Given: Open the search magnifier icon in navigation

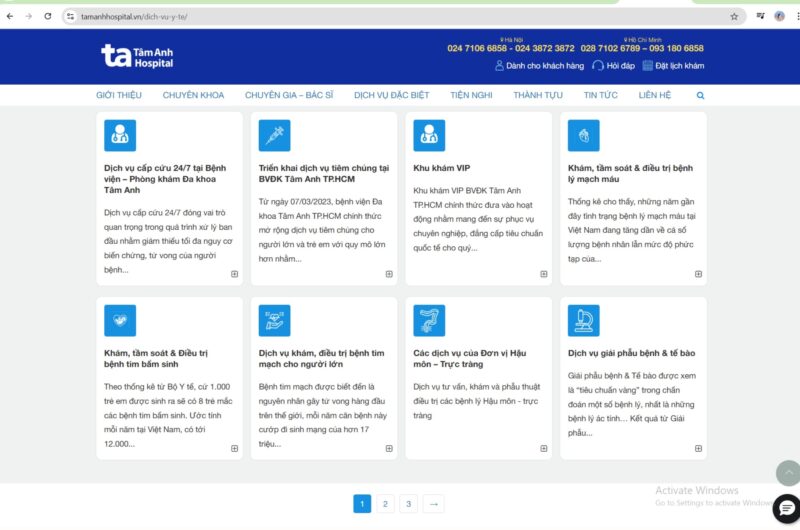Looking at the screenshot, I should pyautogui.click(x=700, y=96).
